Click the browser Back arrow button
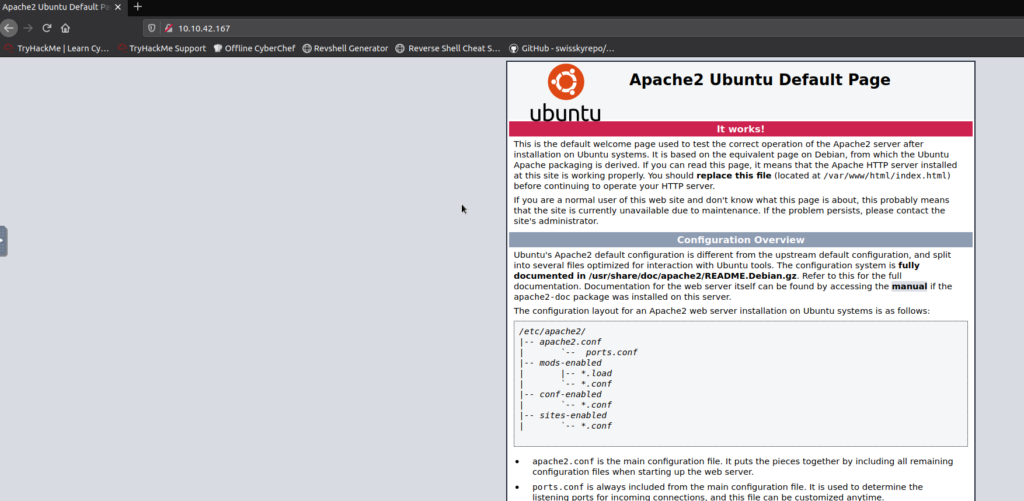The image size is (1024, 501). coord(9,28)
